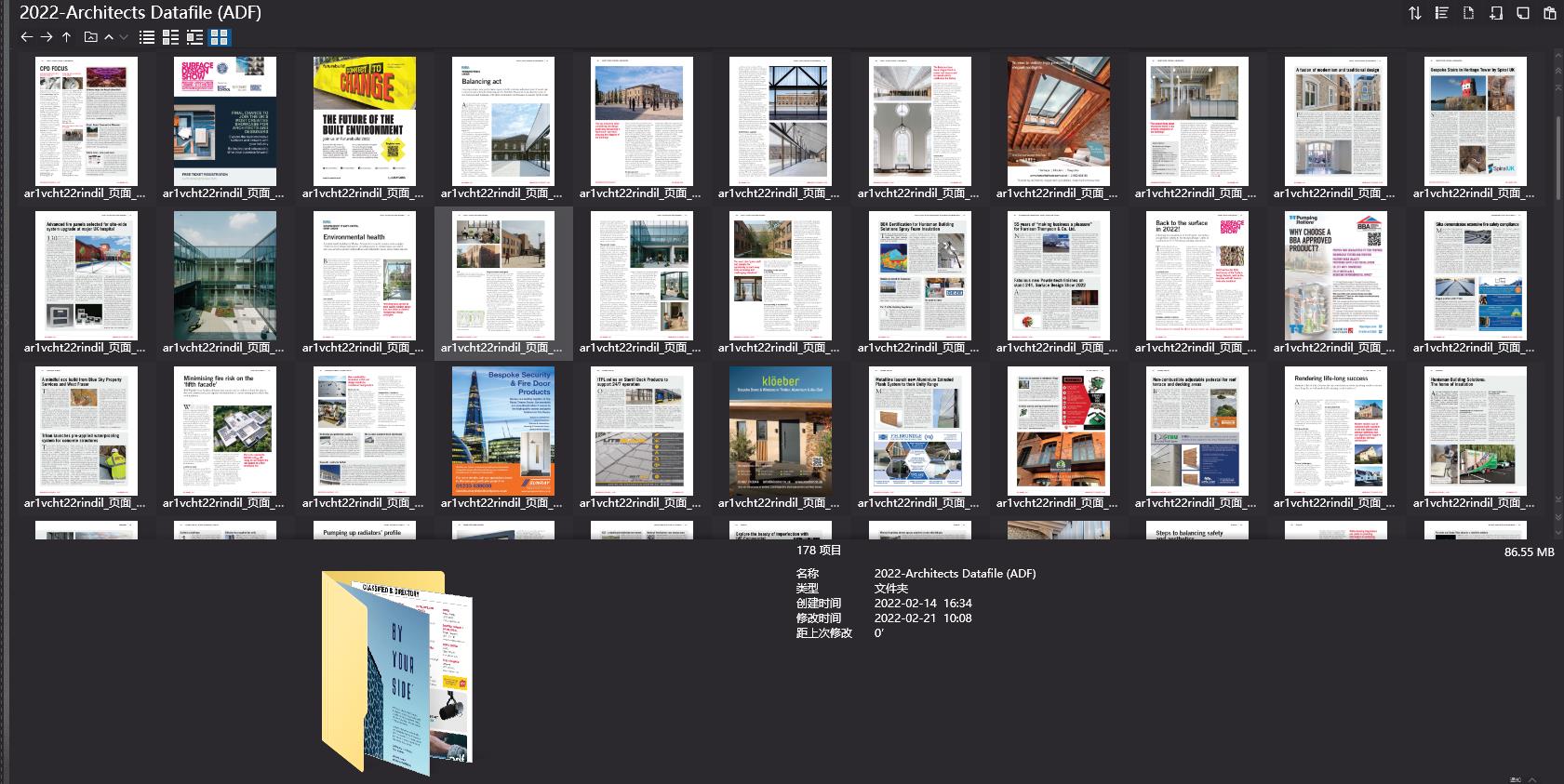Click the '距上次修改' label
This screenshot has height=784, width=1564.
pyautogui.click(x=824, y=633)
